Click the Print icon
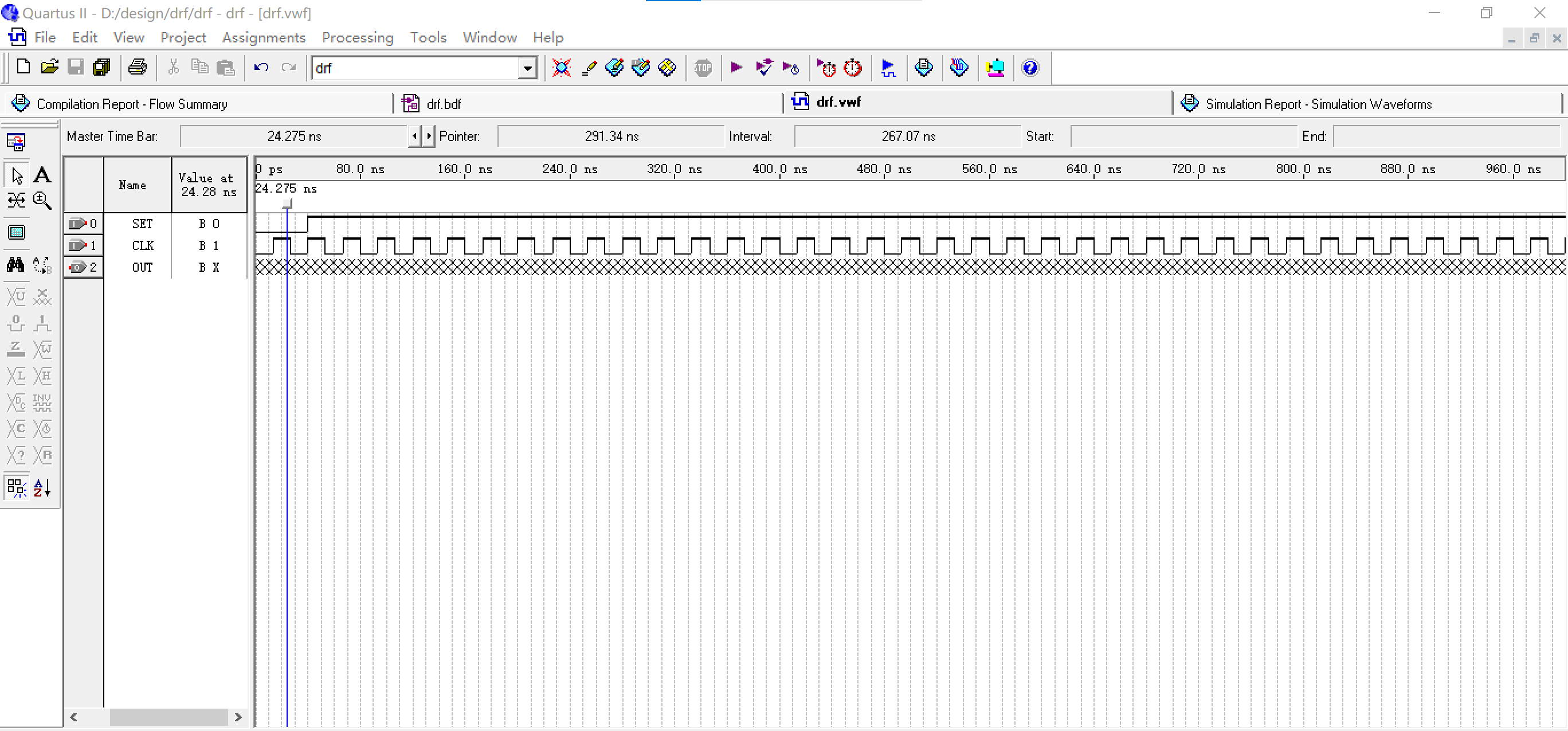The height and width of the screenshot is (731, 1568). pyautogui.click(x=137, y=68)
